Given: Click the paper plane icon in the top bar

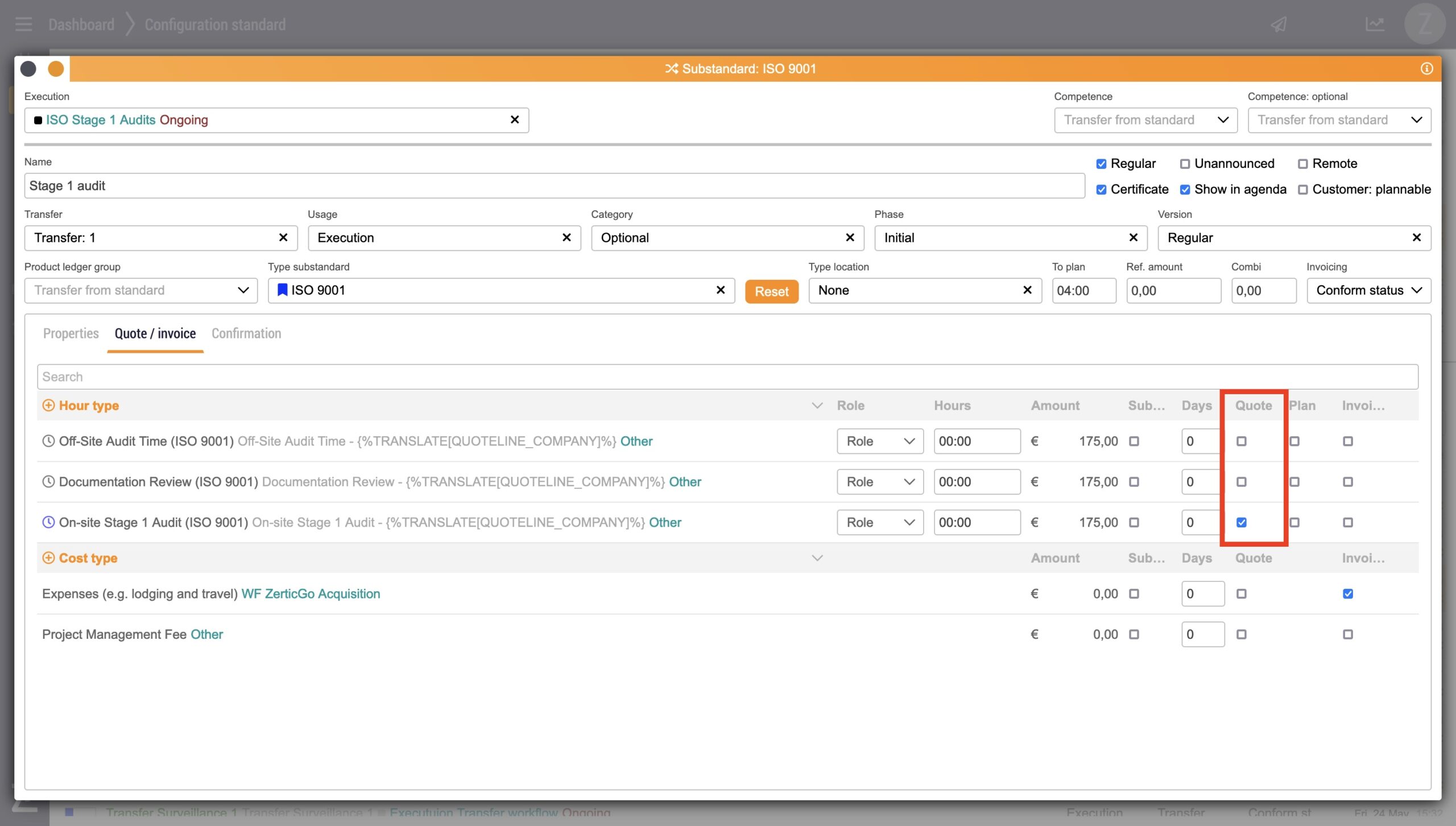Looking at the screenshot, I should click(1279, 24).
